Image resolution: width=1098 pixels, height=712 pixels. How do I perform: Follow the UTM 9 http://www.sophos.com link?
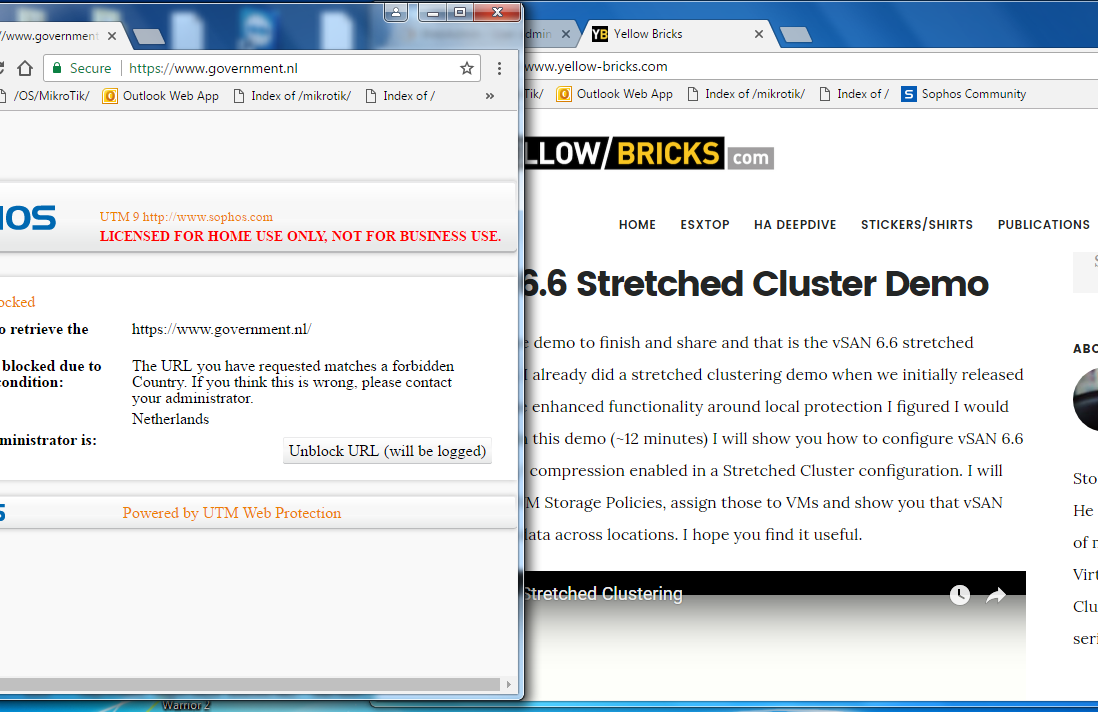(186, 217)
